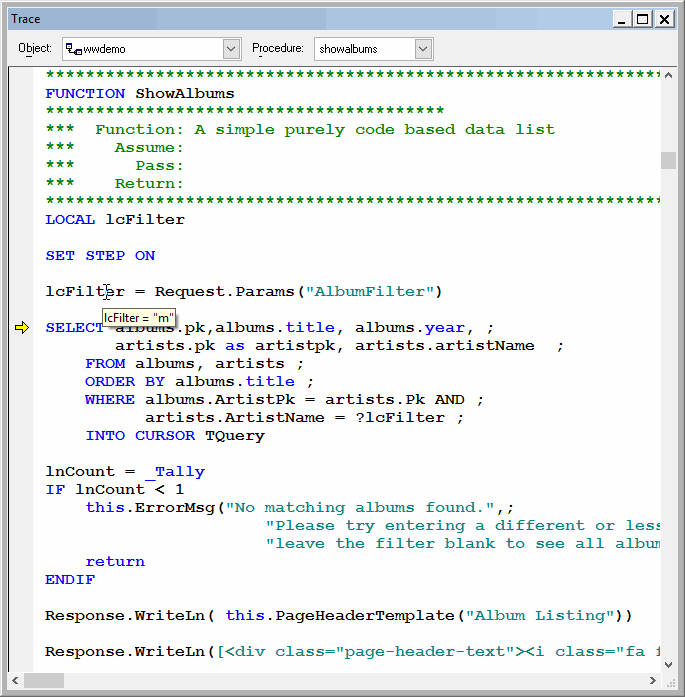Screen dimensions: 685x697
Task: Place cursor on LOCAL lcFilter line
Action: pos(115,219)
